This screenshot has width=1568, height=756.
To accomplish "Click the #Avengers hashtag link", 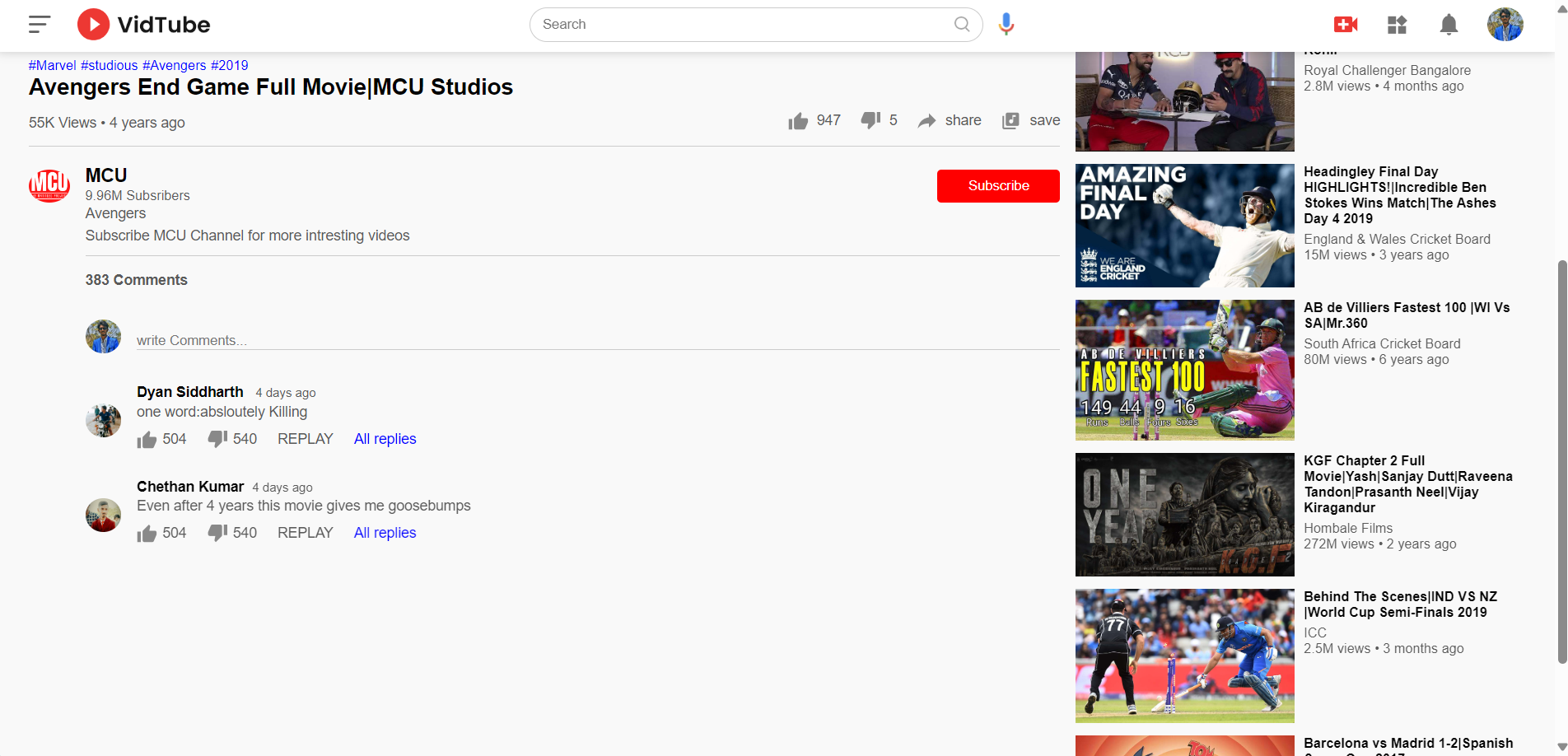I will (174, 65).
